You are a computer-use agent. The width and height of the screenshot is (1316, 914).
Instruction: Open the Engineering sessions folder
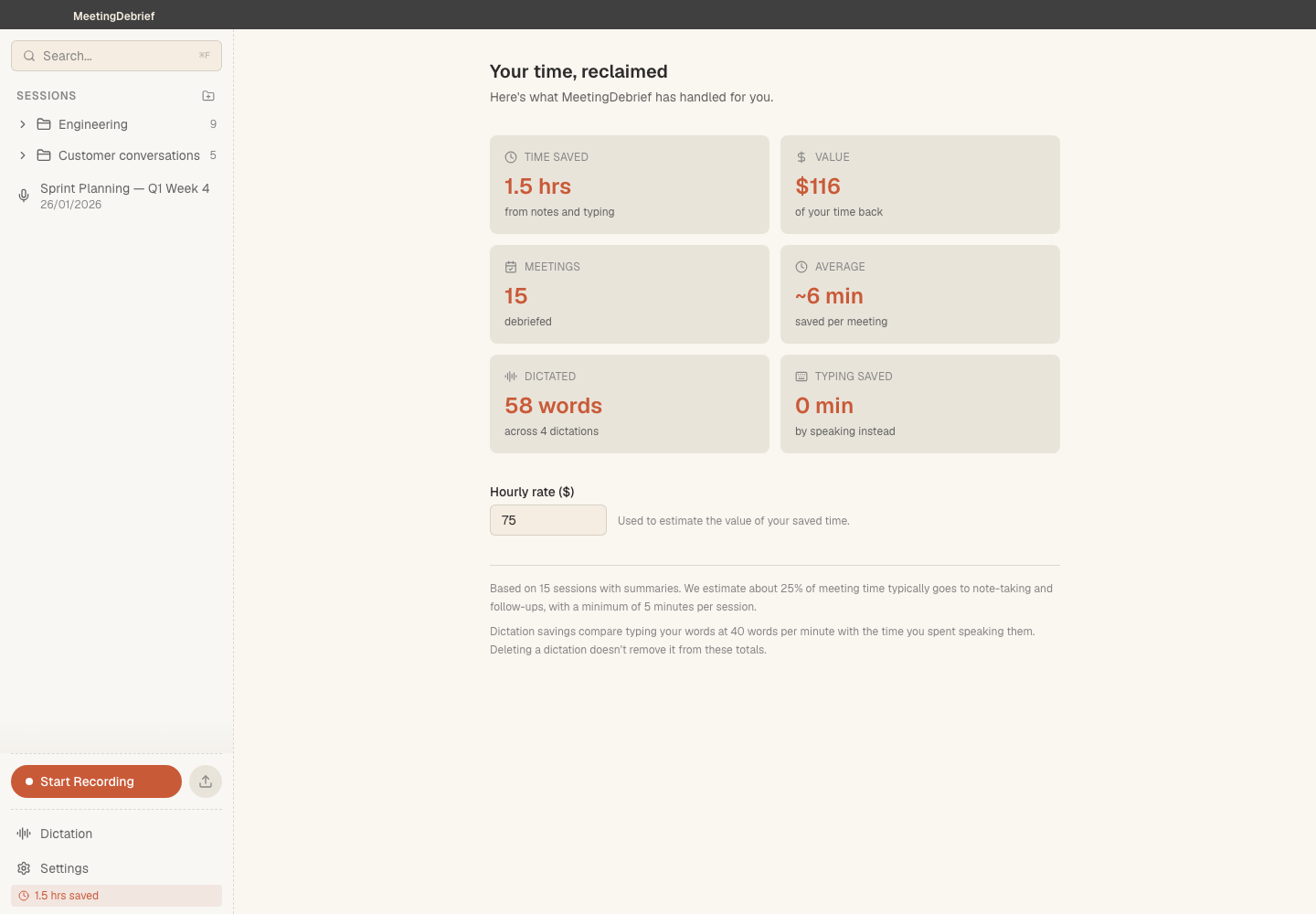point(116,124)
